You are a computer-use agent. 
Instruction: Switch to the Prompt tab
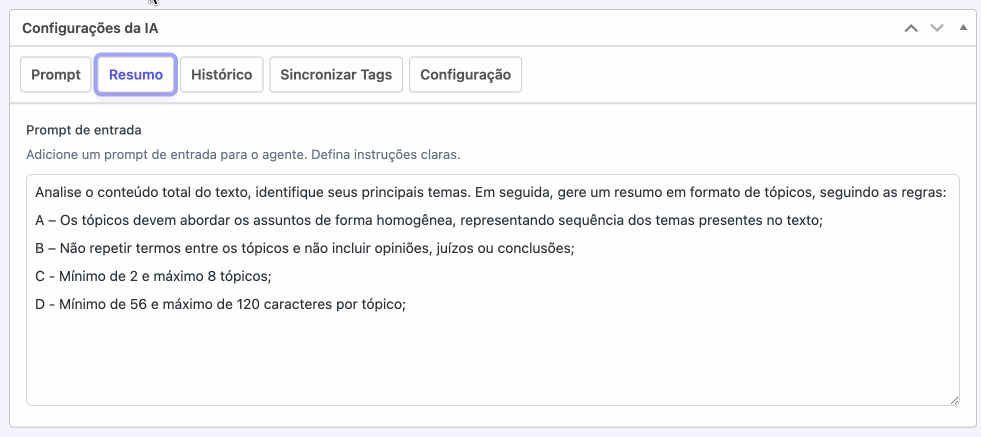click(x=56, y=75)
